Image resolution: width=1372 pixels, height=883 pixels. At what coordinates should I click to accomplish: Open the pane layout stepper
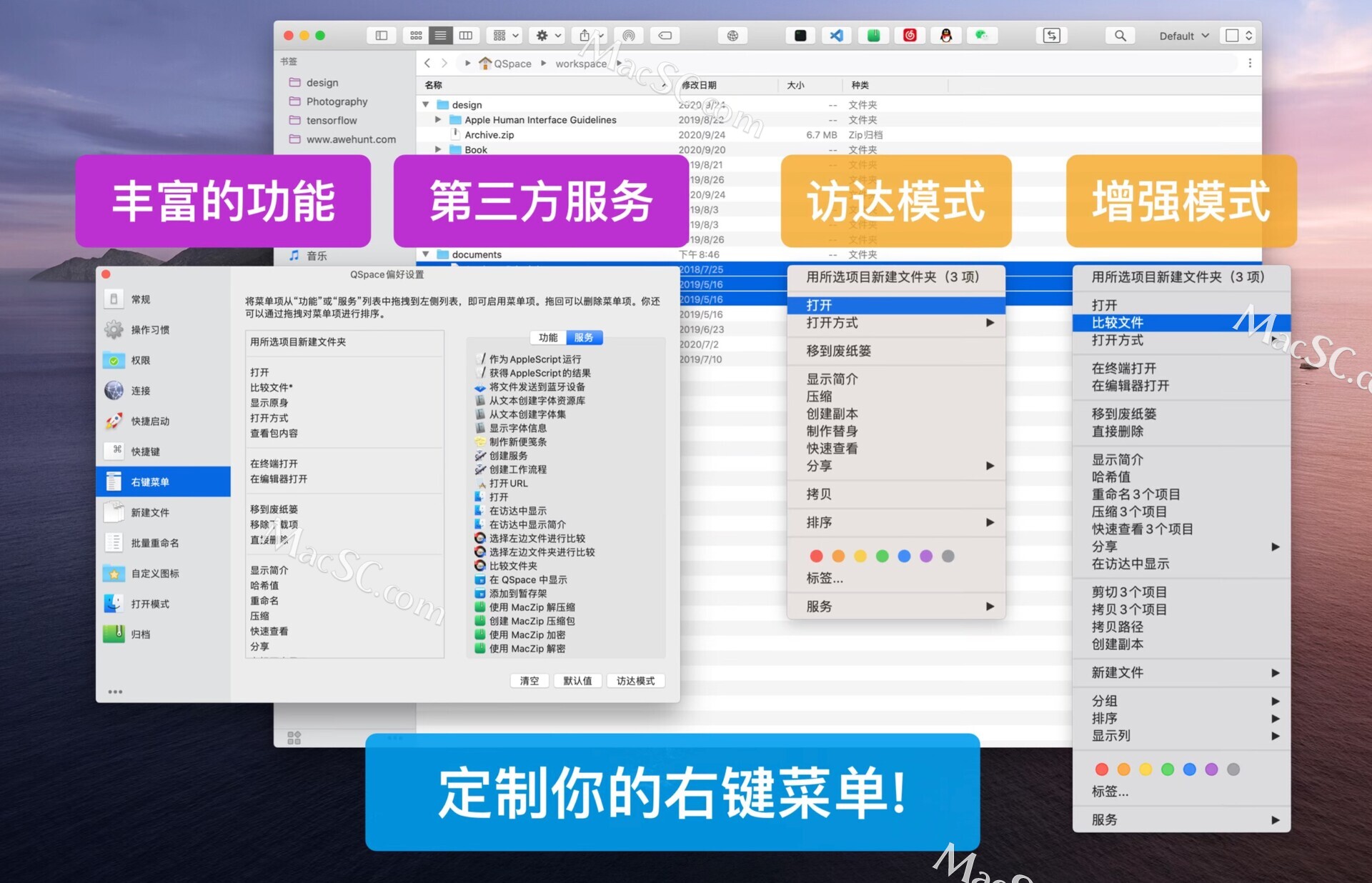(x=1240, y=36)
